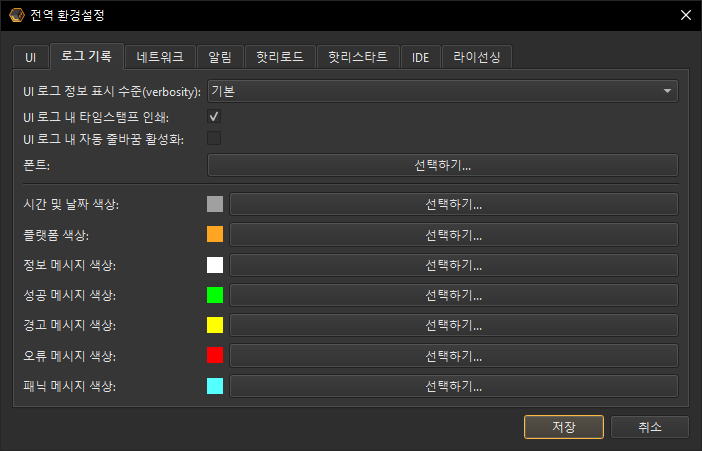Choose 시간 및 날짜 색상 with 선택하기
The width and height of the screenshot is (702, 451).
(454, 204)
